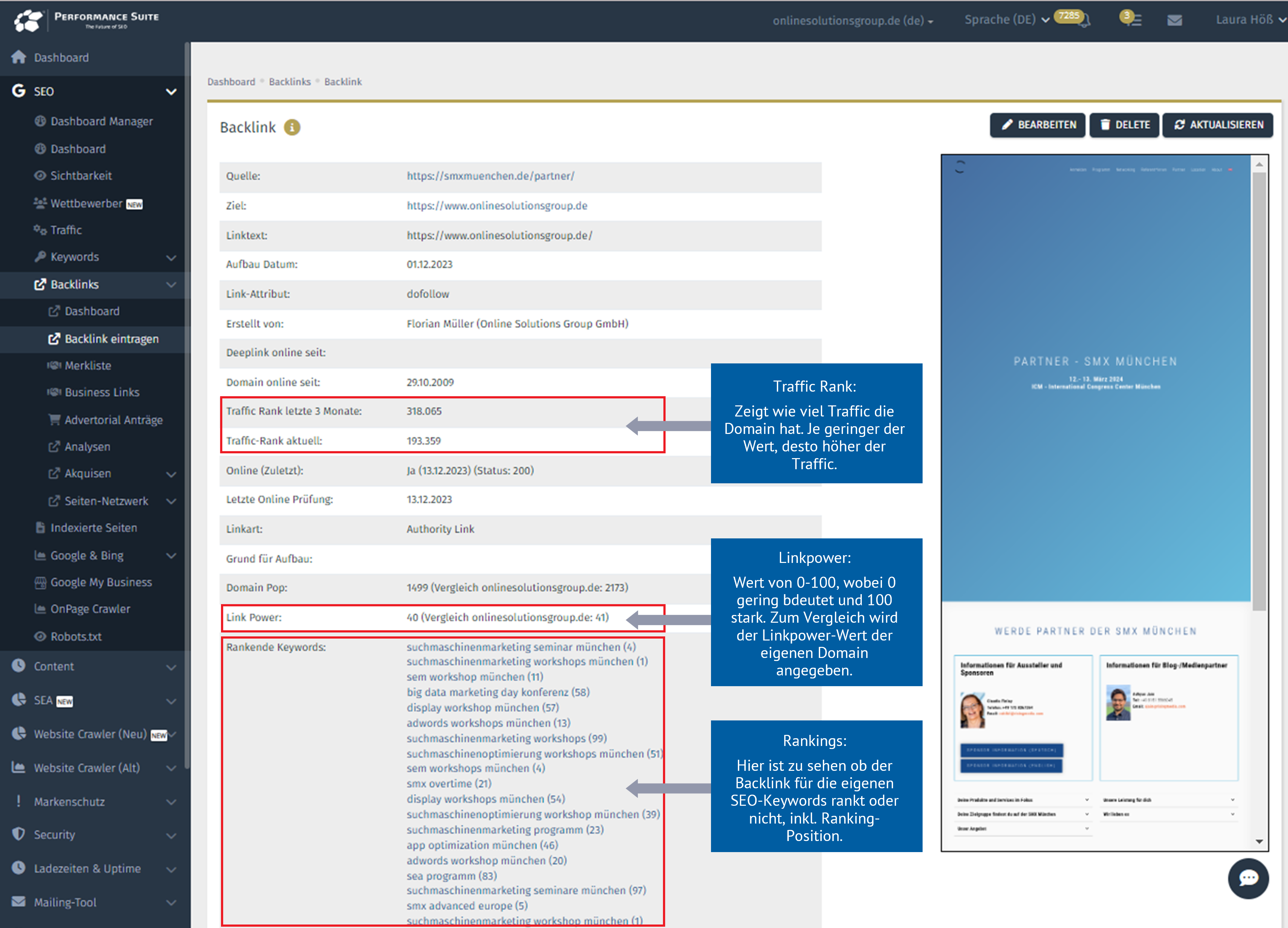Click the eye icon beside Robots.txt
The height and width of the screenshot is (928, 1288).
tap(40, 636)
